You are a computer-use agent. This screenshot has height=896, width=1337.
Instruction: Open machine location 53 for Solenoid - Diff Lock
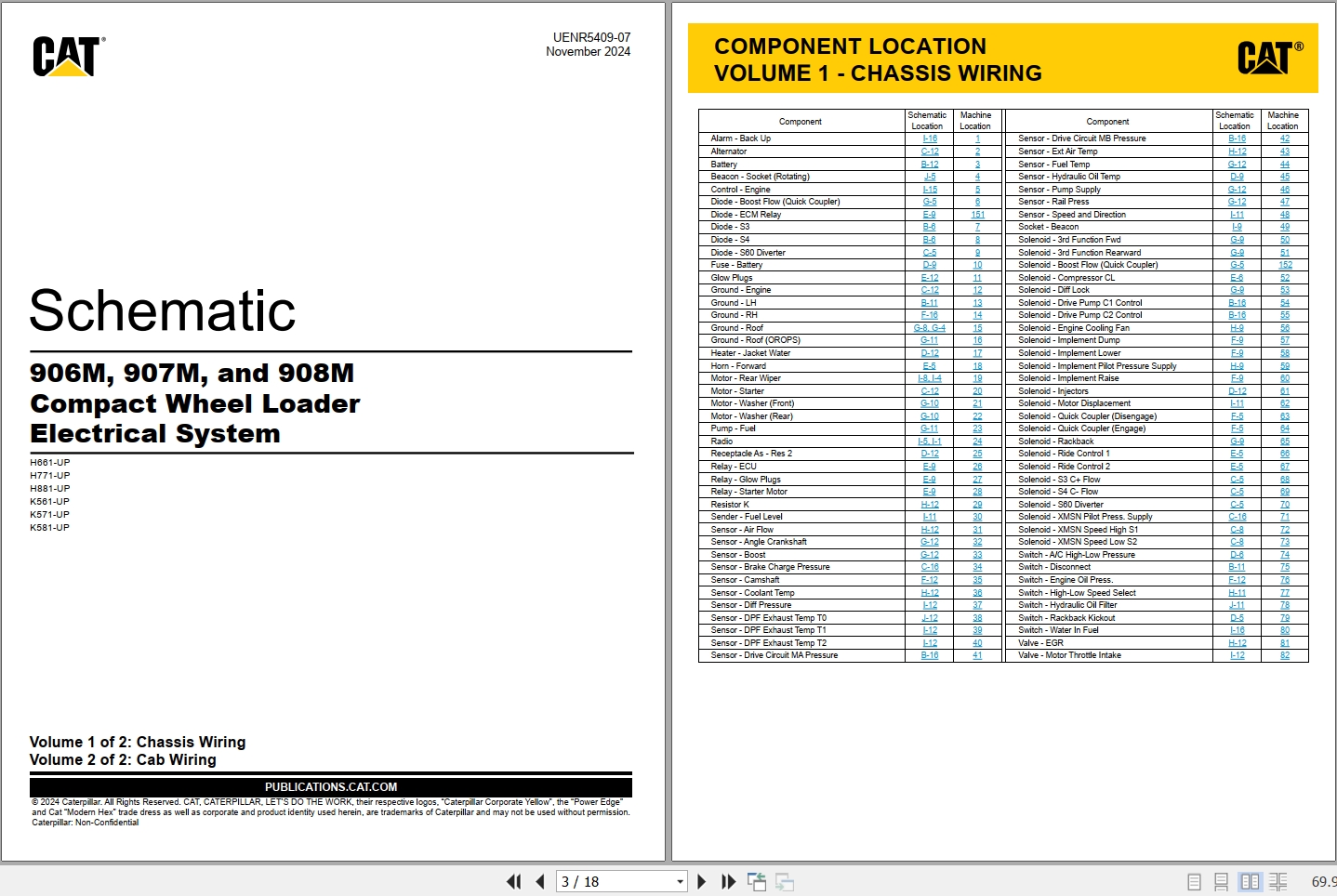[1285, 290]
